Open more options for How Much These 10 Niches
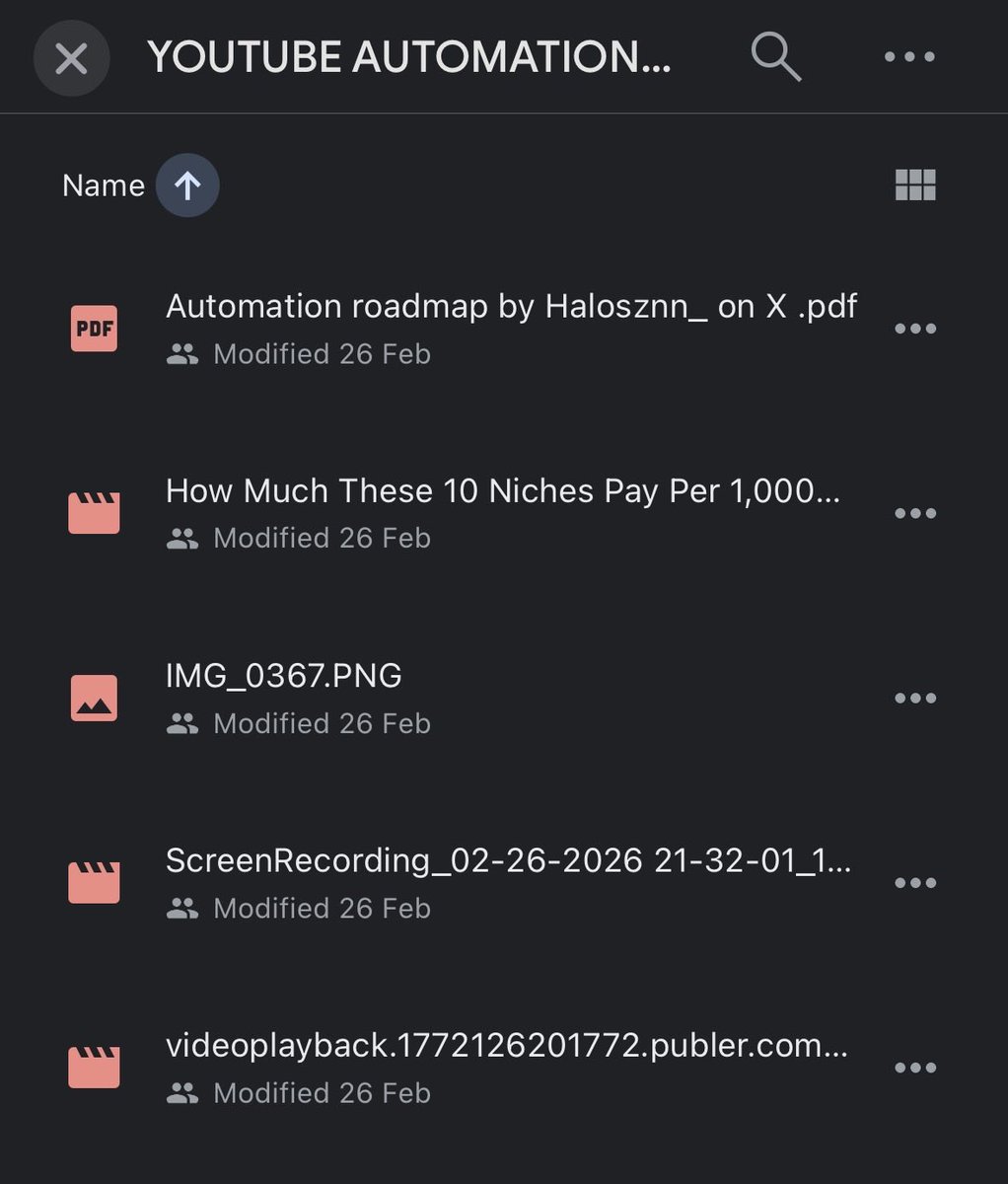1008x1184 pixels. point(915,513)
